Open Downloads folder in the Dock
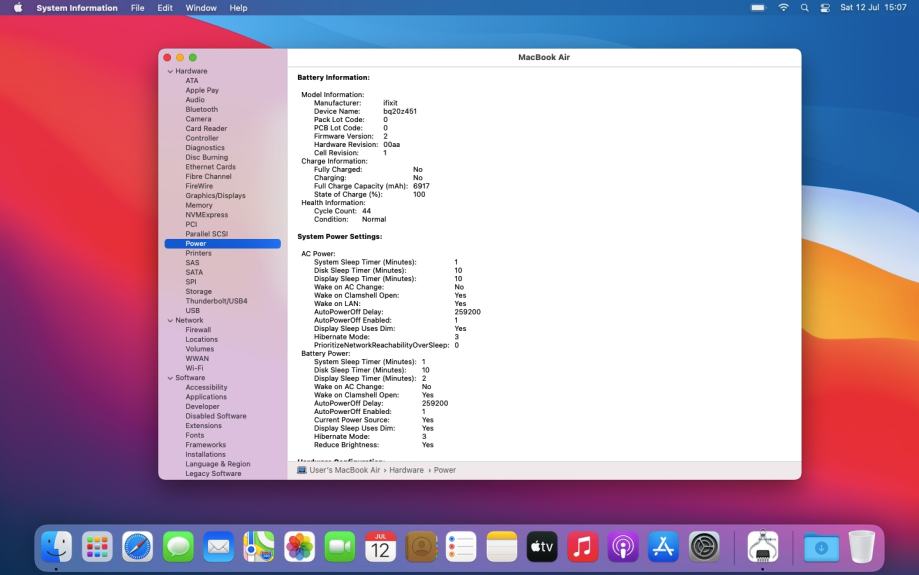The image size is (919, 575). tap(821, 546)
